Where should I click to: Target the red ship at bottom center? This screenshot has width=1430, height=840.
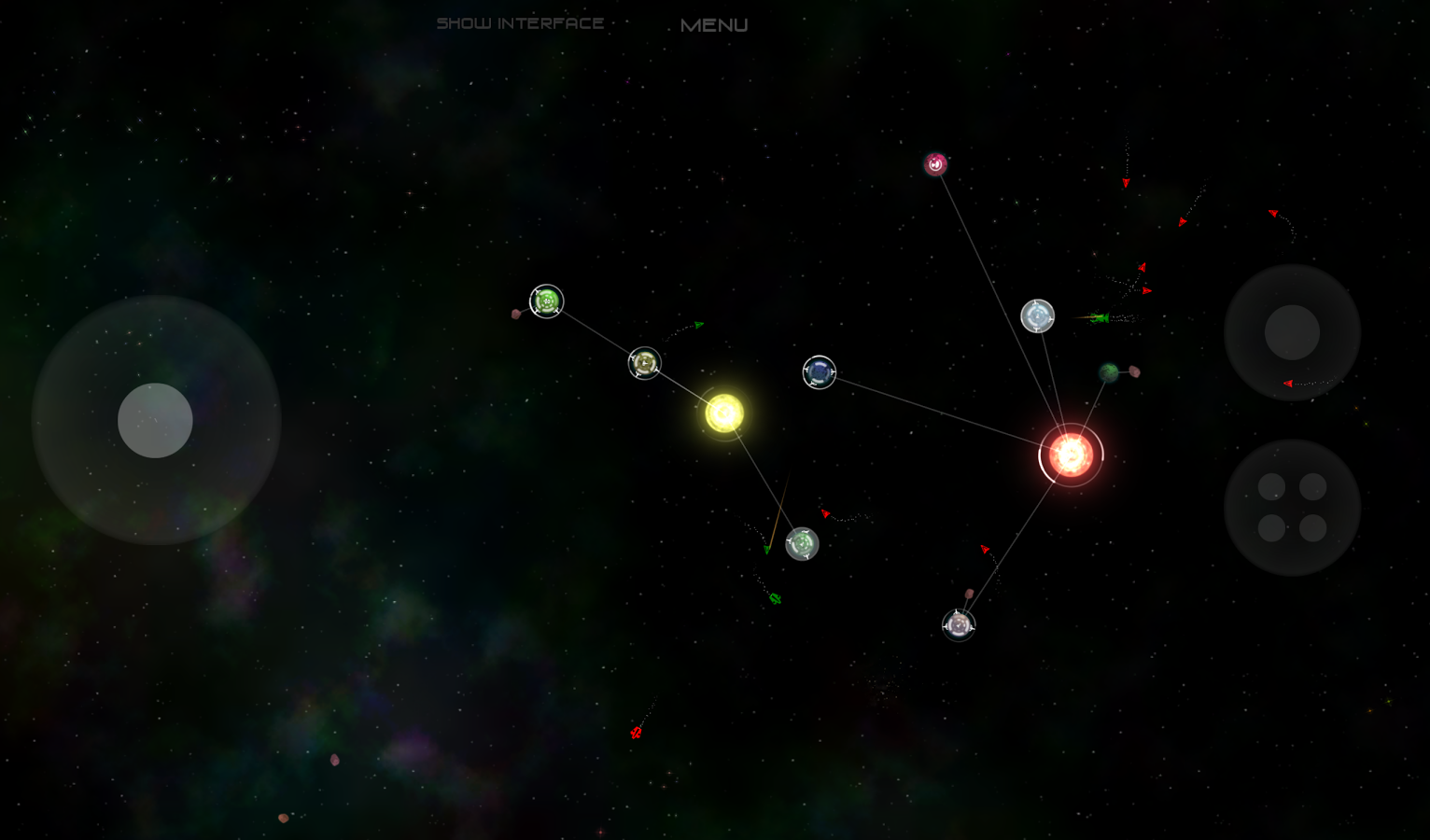636,733
